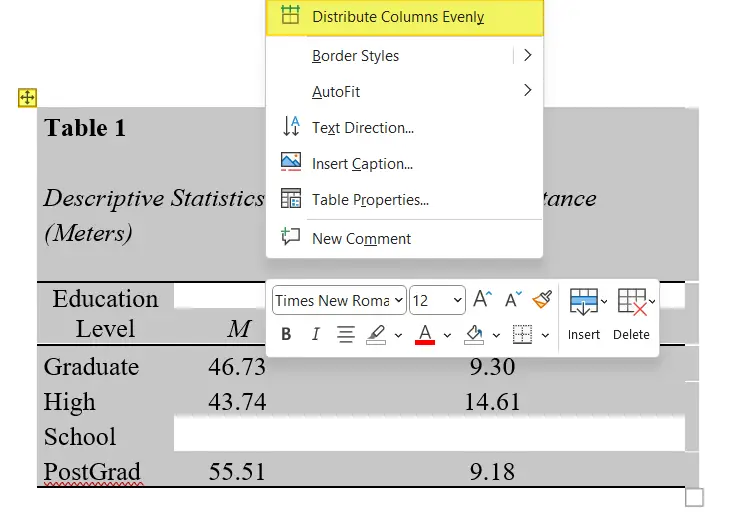Apply cell shading paint bucket
Viewport: 729px width, 530px height.
tap(474, 334)
